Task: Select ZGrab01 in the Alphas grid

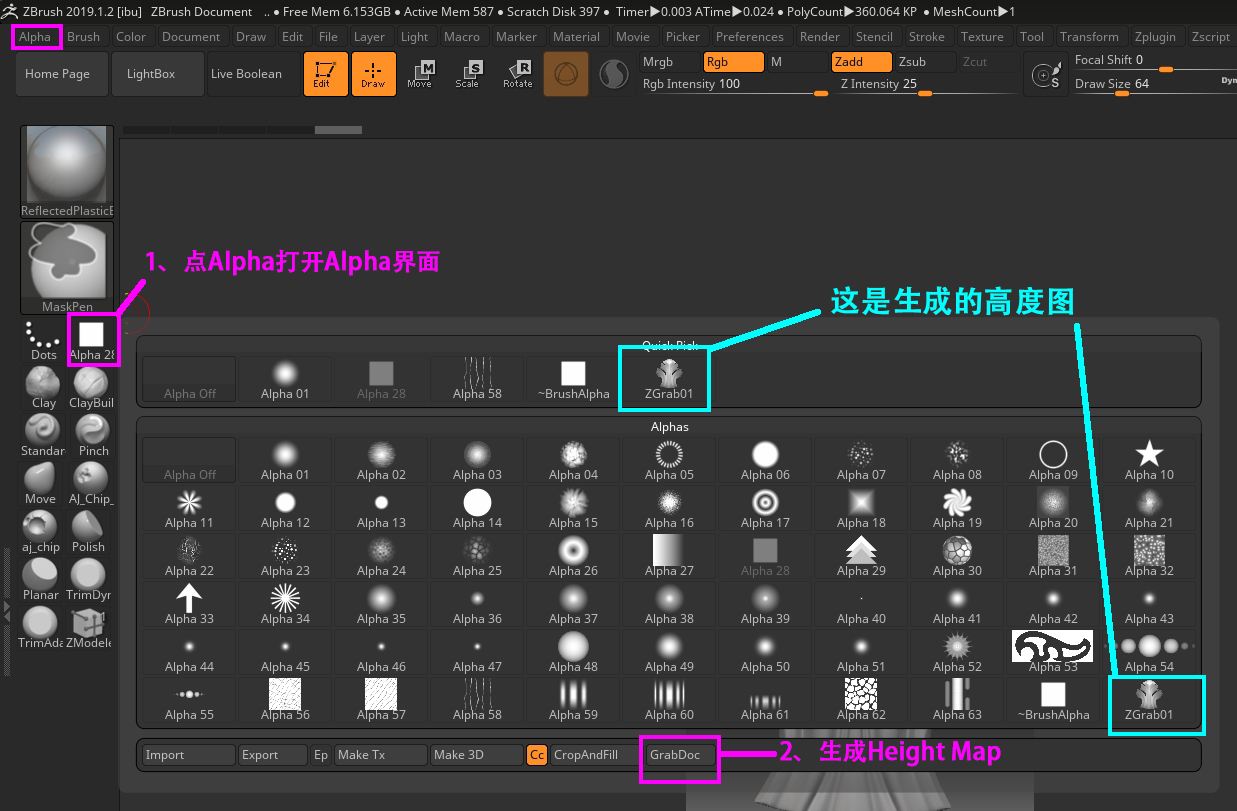Action: click(1149, 700)
